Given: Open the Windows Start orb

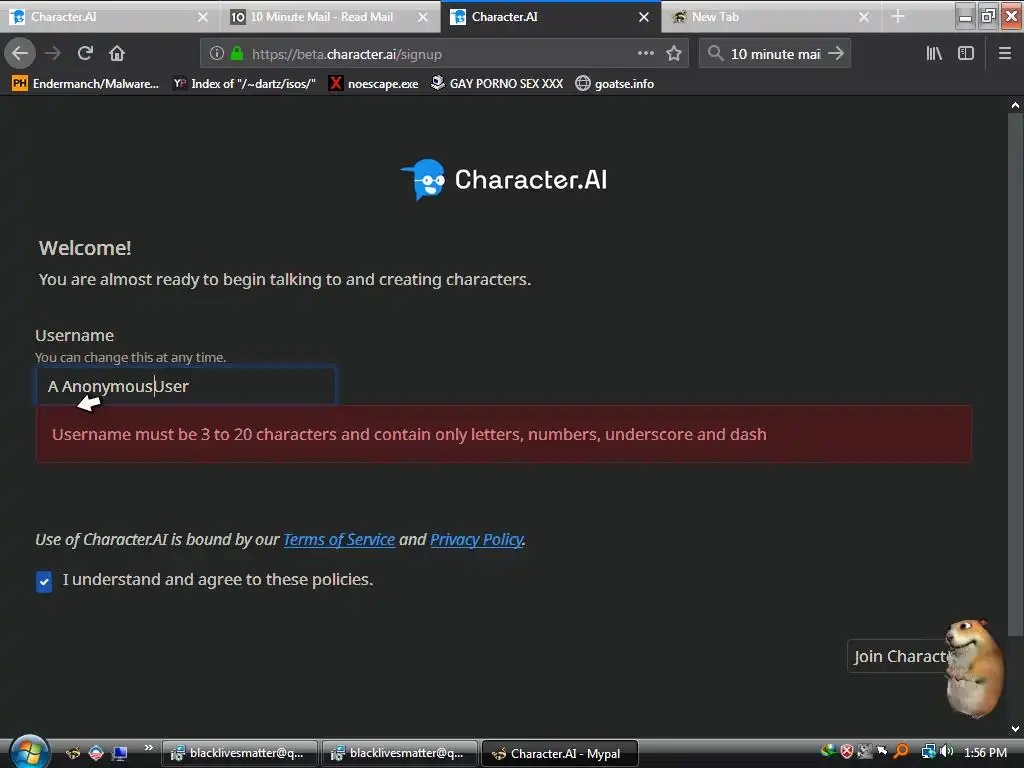Looking at the screenshot, I should pyautogui.click(x=29, y=752).
